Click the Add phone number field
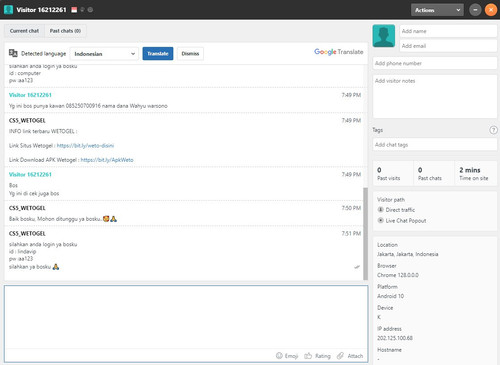Image resolution: width=500 pixels, height=365 pixels. click(x=435, y=63)
